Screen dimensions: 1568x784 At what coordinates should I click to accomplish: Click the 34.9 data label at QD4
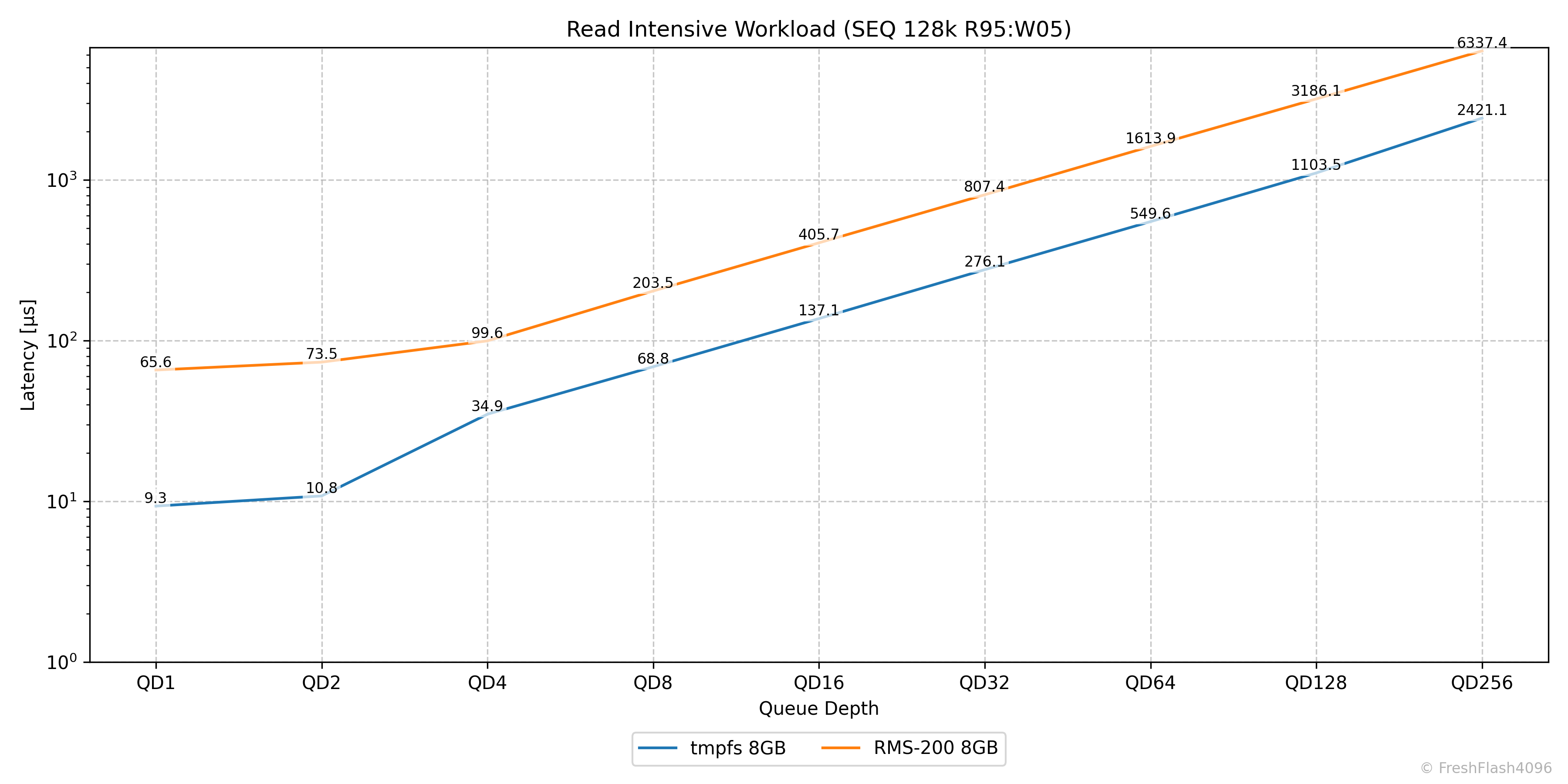(x=487, y=407)
